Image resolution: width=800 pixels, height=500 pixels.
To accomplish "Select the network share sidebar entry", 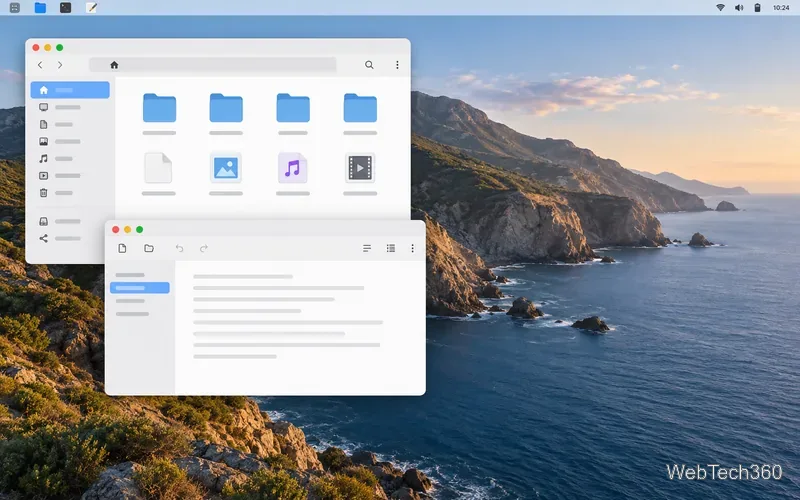I will pyautogui.click(x=60, y=238).
